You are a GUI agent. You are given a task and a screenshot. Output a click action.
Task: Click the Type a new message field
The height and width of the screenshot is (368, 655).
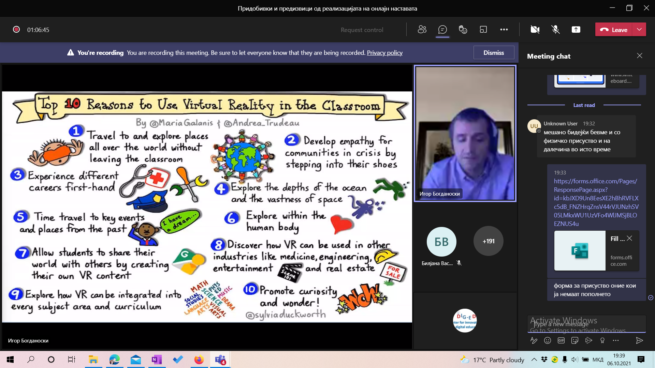pos(586,325)
